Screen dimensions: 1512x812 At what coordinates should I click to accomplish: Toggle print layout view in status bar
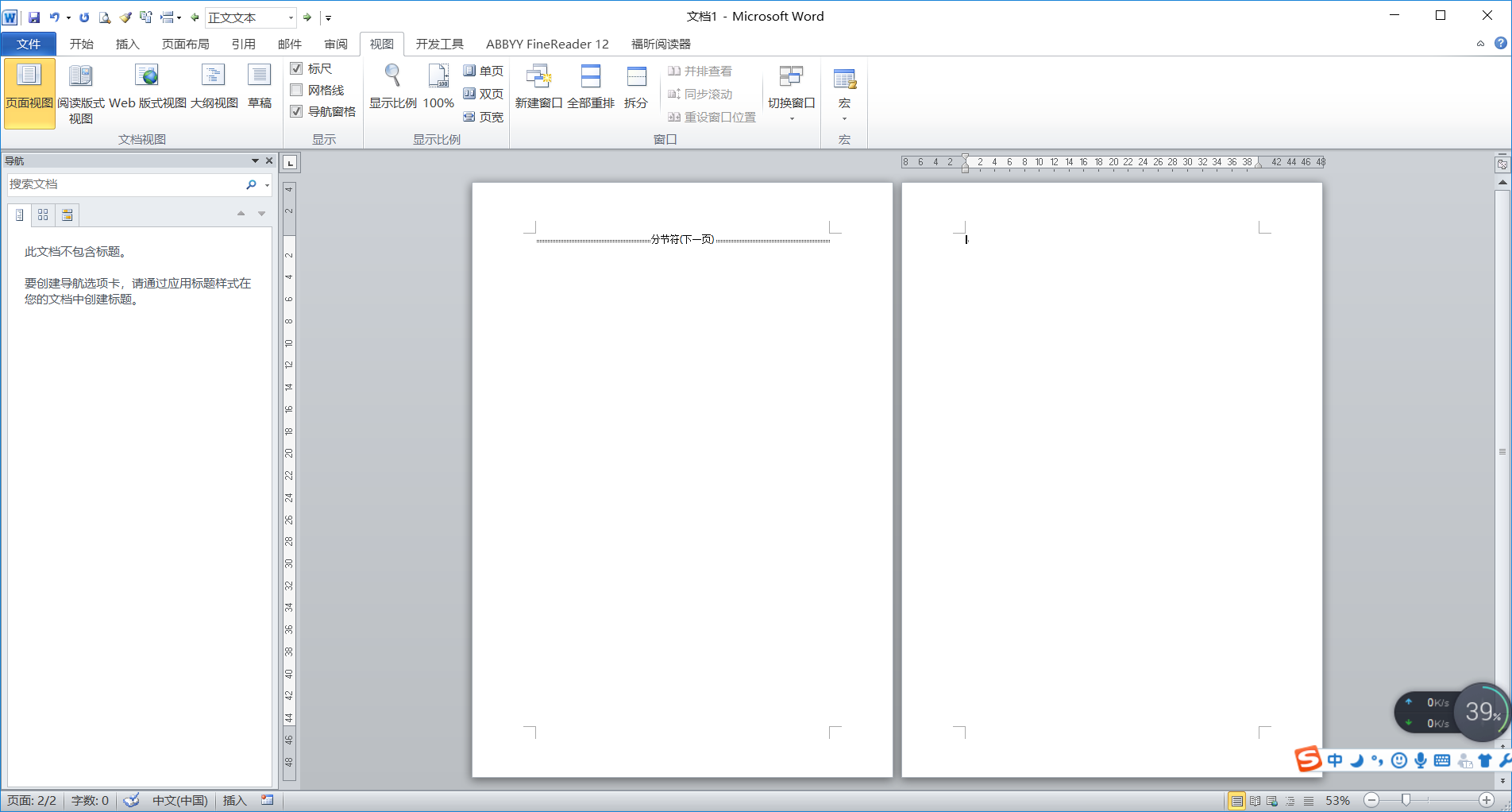[x=1236, y=801]
